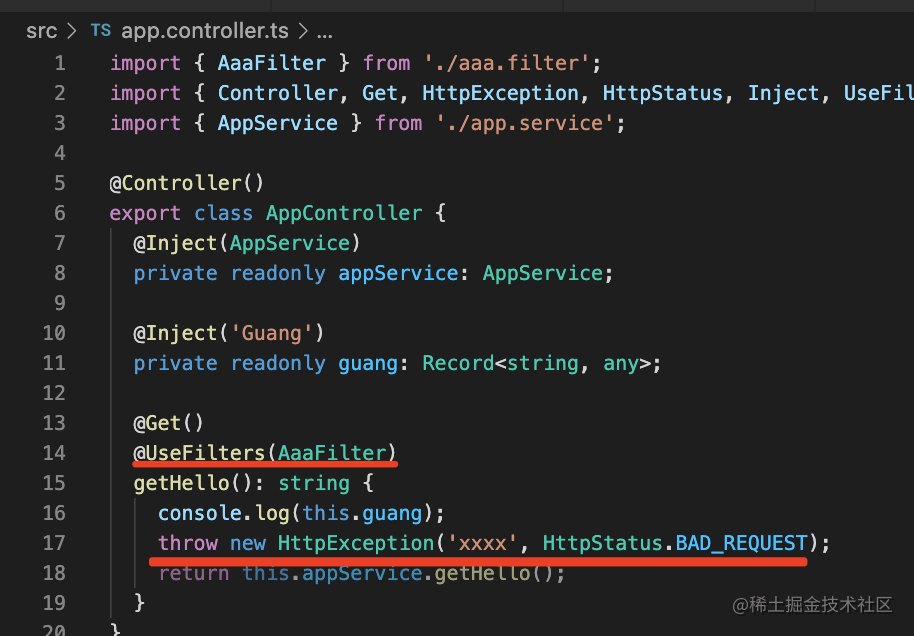Click line number 14 in the gutter
Image resolution: width=914 pixels, height=636 pixels.
(x=54, y=453)
